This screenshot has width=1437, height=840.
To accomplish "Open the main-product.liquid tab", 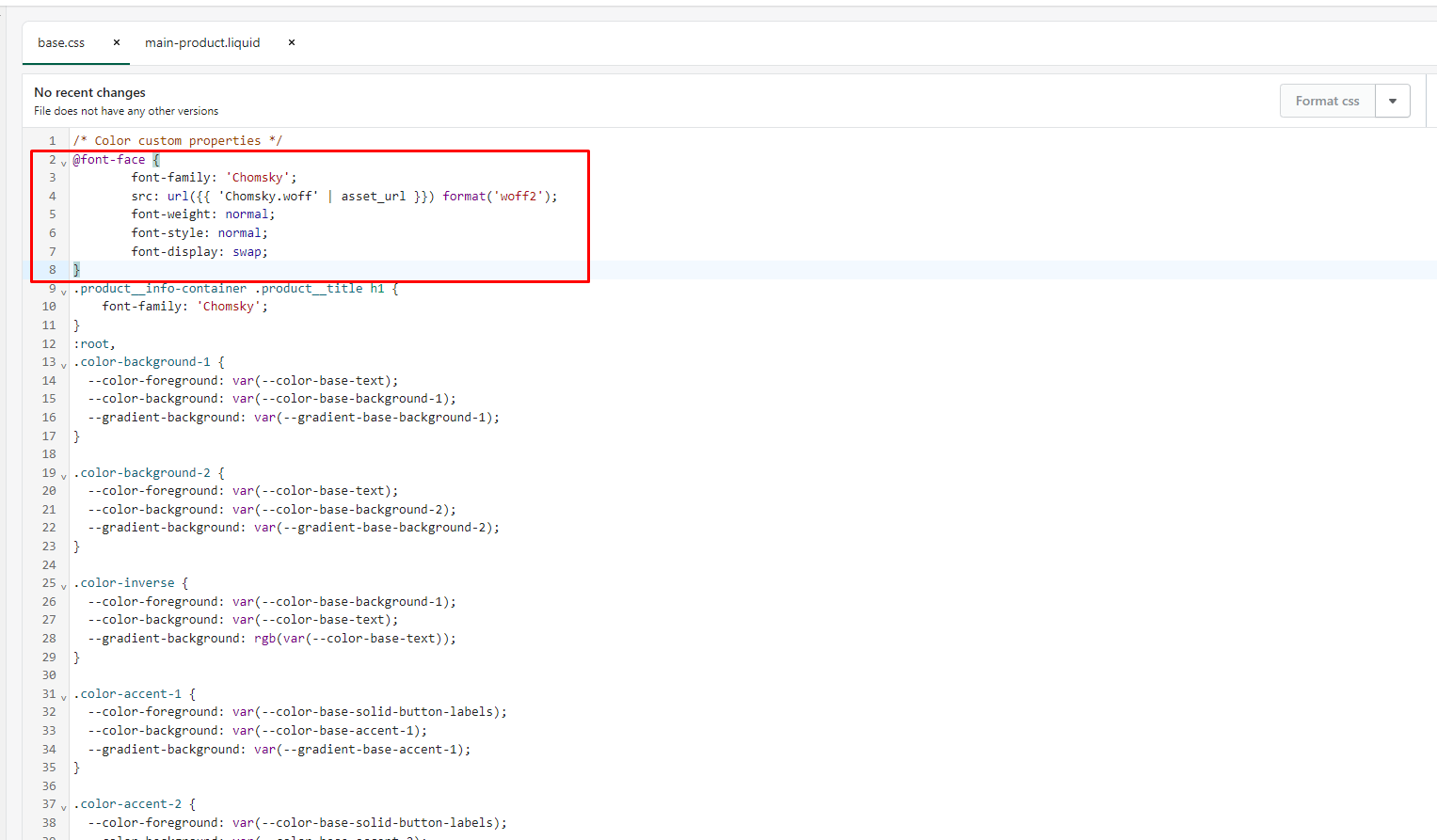I will point(202,42).
